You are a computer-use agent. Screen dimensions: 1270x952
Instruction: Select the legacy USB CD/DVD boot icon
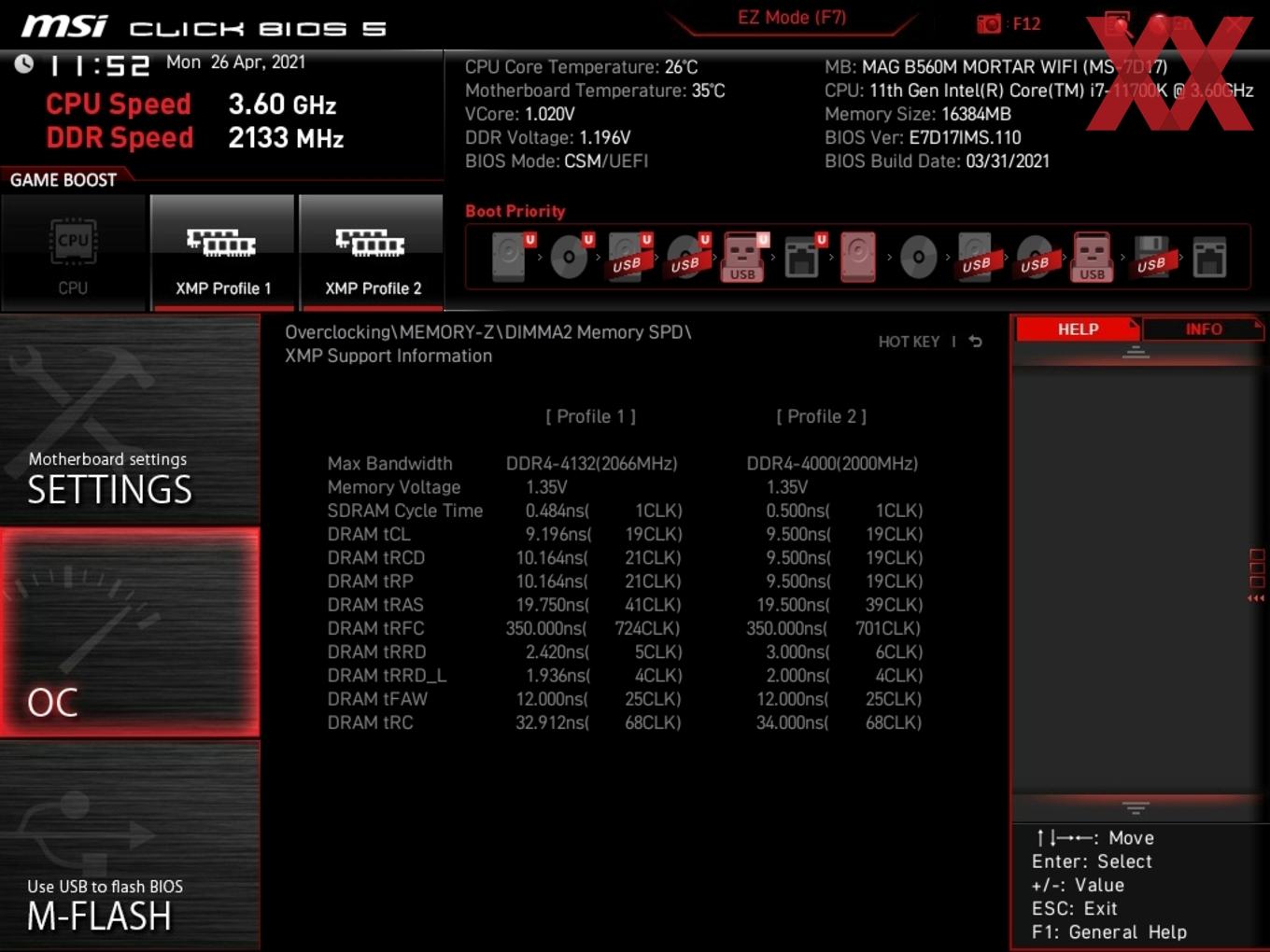1035,257
